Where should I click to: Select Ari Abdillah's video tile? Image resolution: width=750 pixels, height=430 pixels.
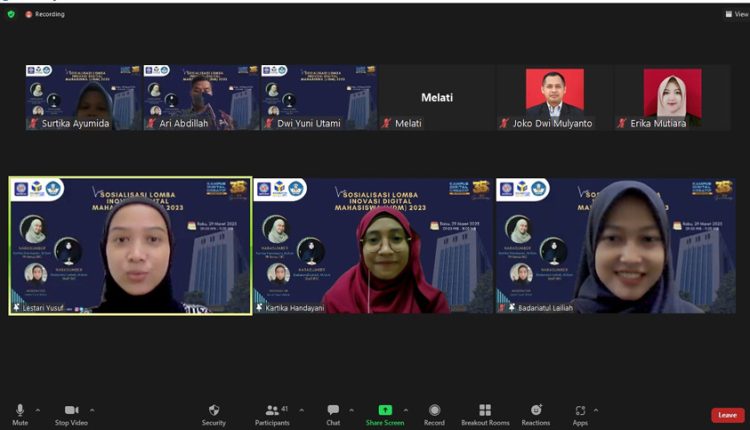(x=201, y=98)
